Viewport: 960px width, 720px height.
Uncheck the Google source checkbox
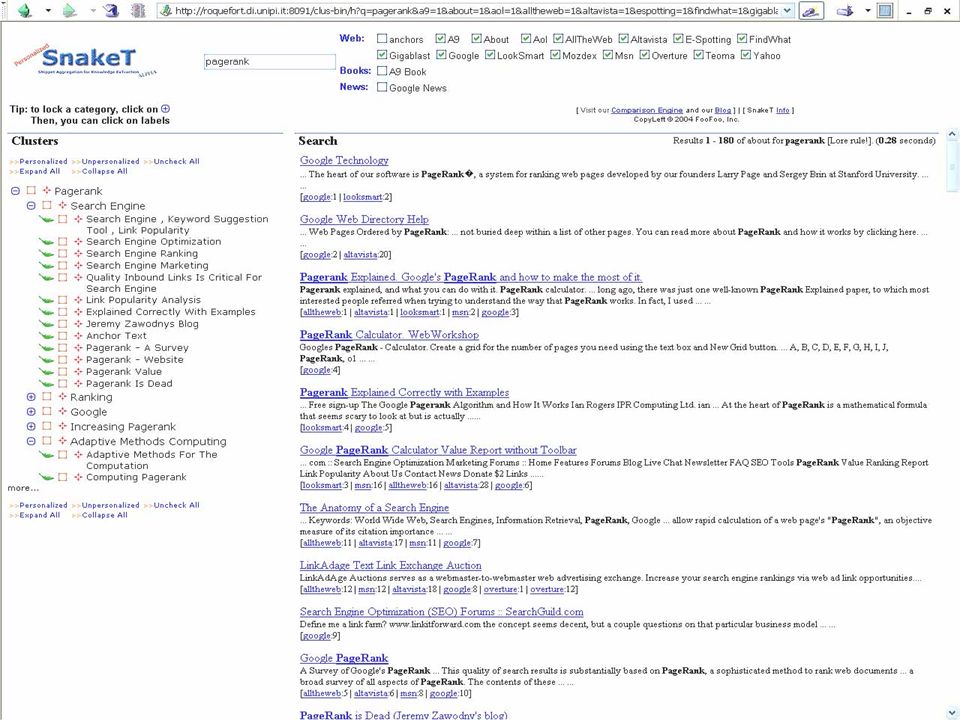click(x=441, y=55)
